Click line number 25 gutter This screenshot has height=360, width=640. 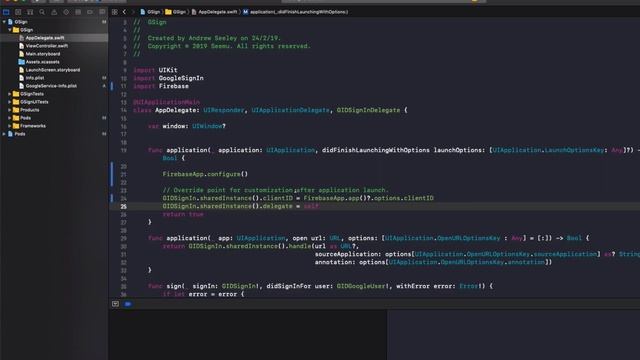pyautogui.click(x=123, y=207)
